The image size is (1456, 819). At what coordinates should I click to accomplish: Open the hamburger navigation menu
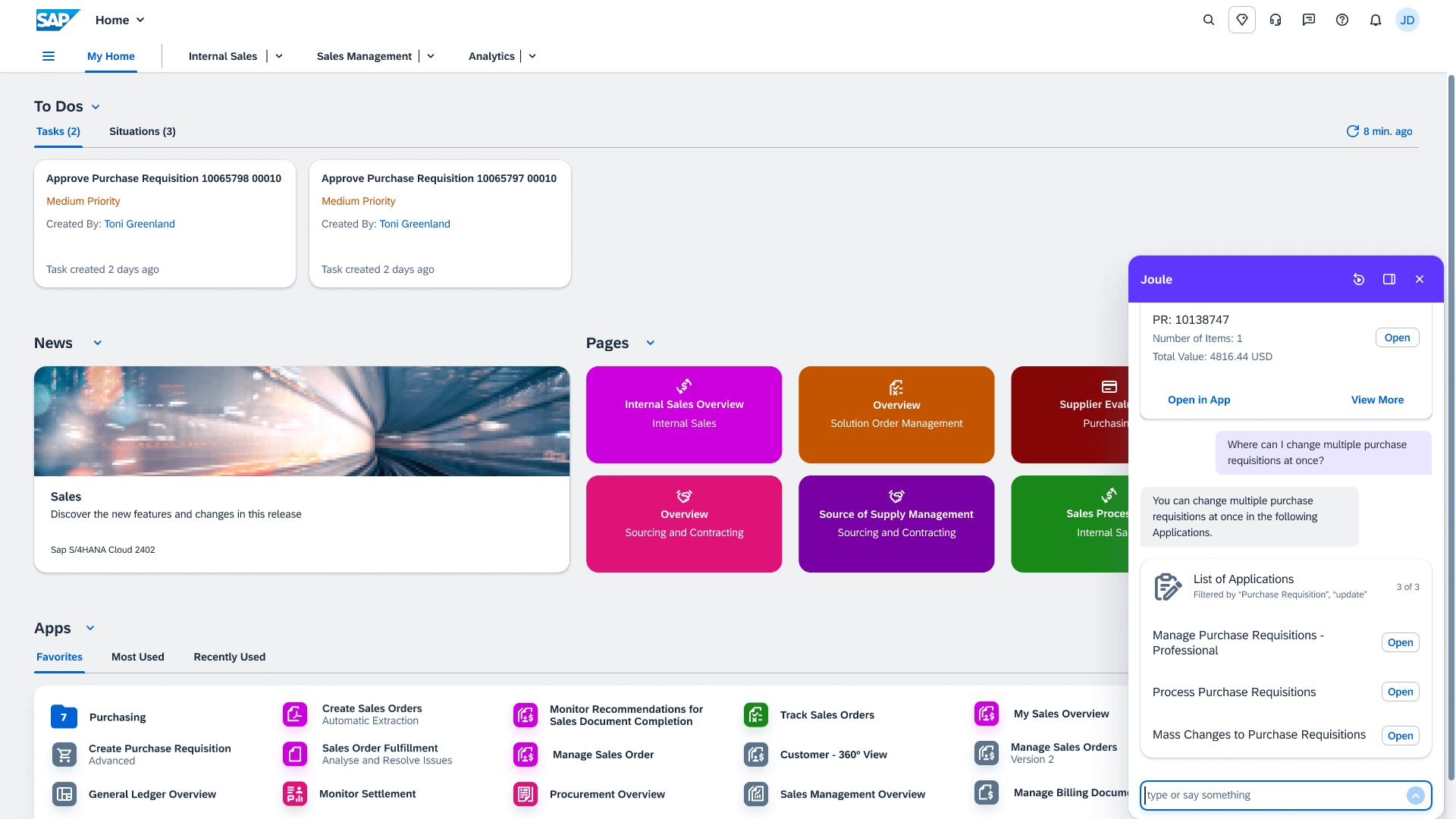pos(49,55)
